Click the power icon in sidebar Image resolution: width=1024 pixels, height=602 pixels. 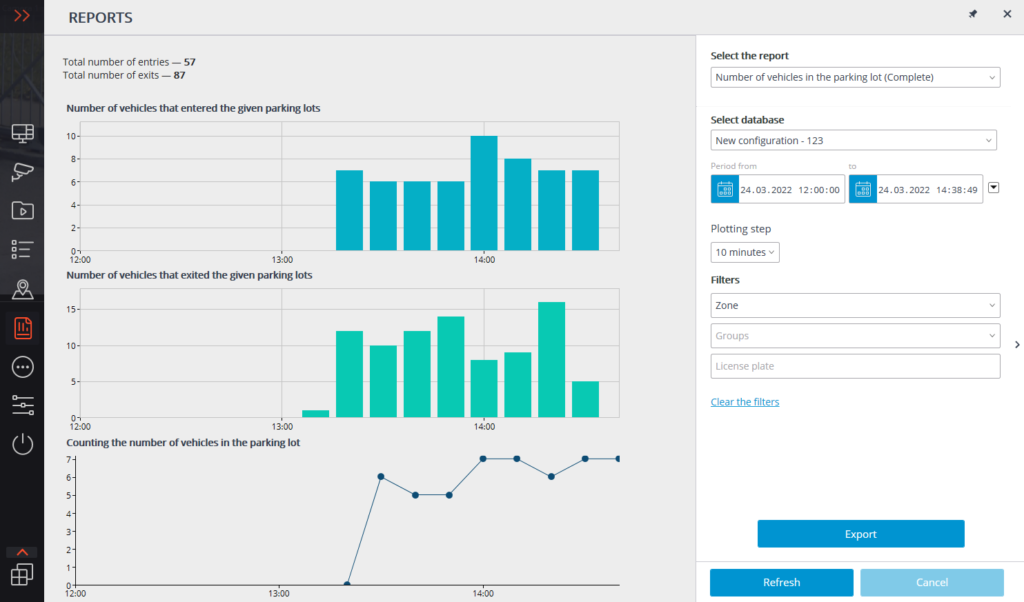point(22,444)
